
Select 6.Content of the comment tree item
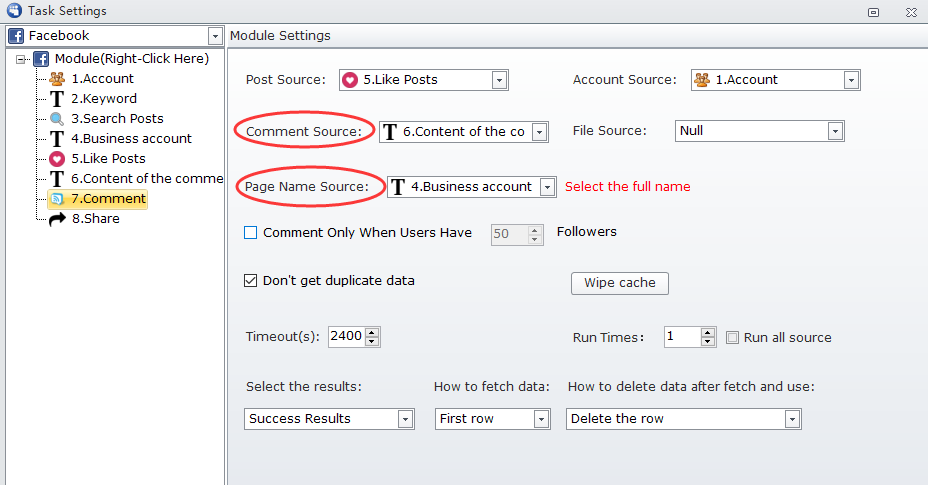click(146, 179)
